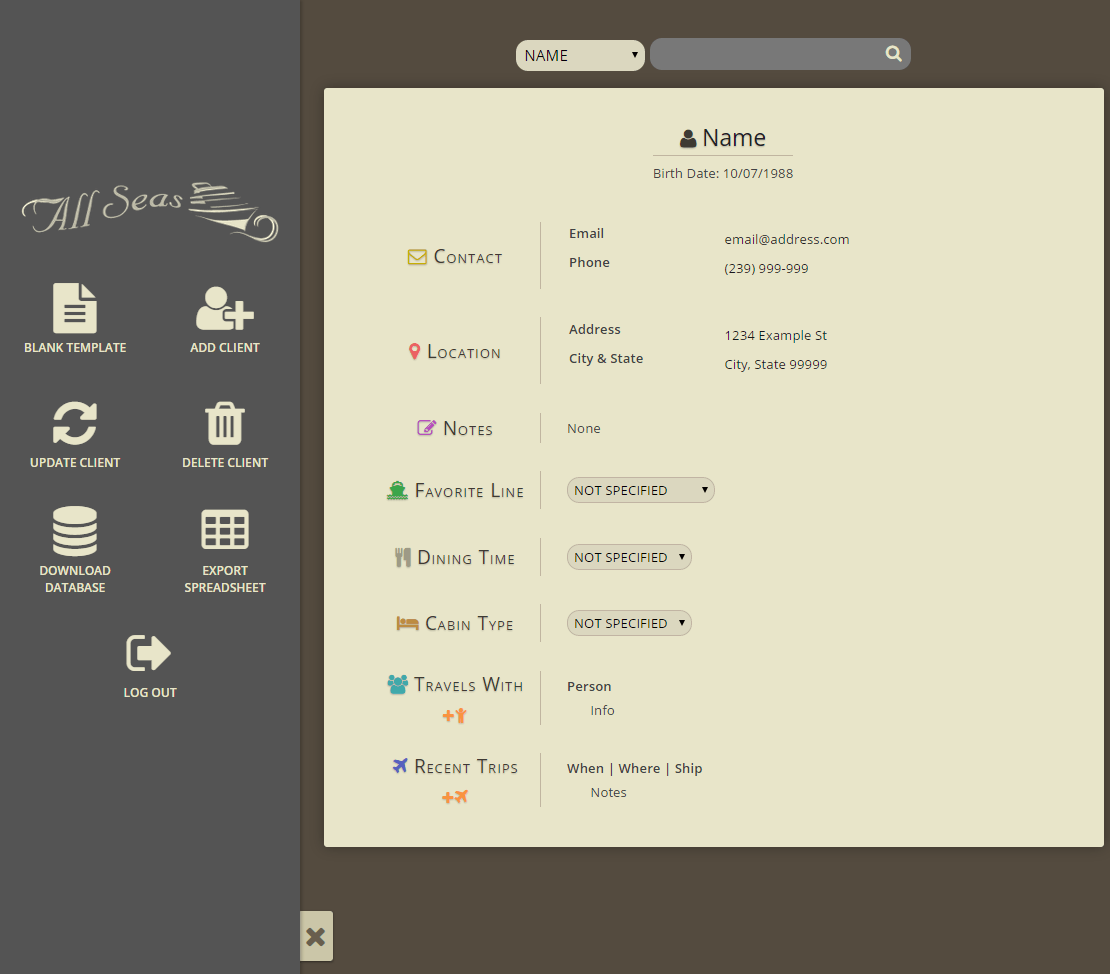Click the Blank Template document icon
The width and height of the screenshot is (1110, 974).
click(75, 308)
